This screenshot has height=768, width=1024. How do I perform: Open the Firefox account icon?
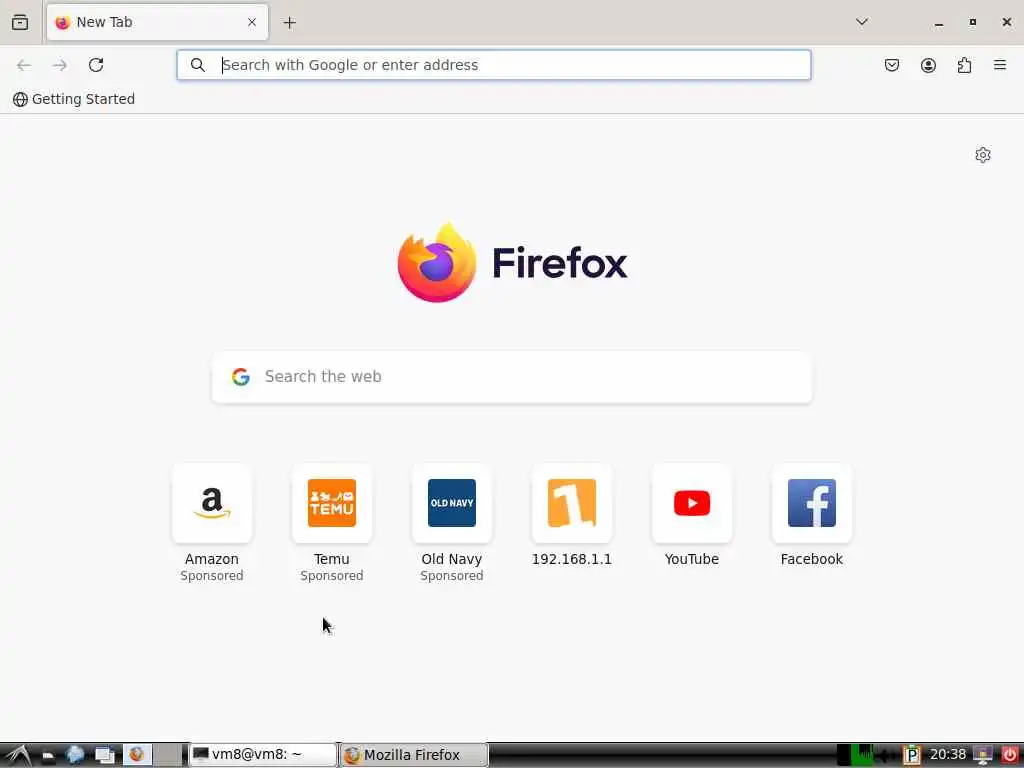click(928, 65)
